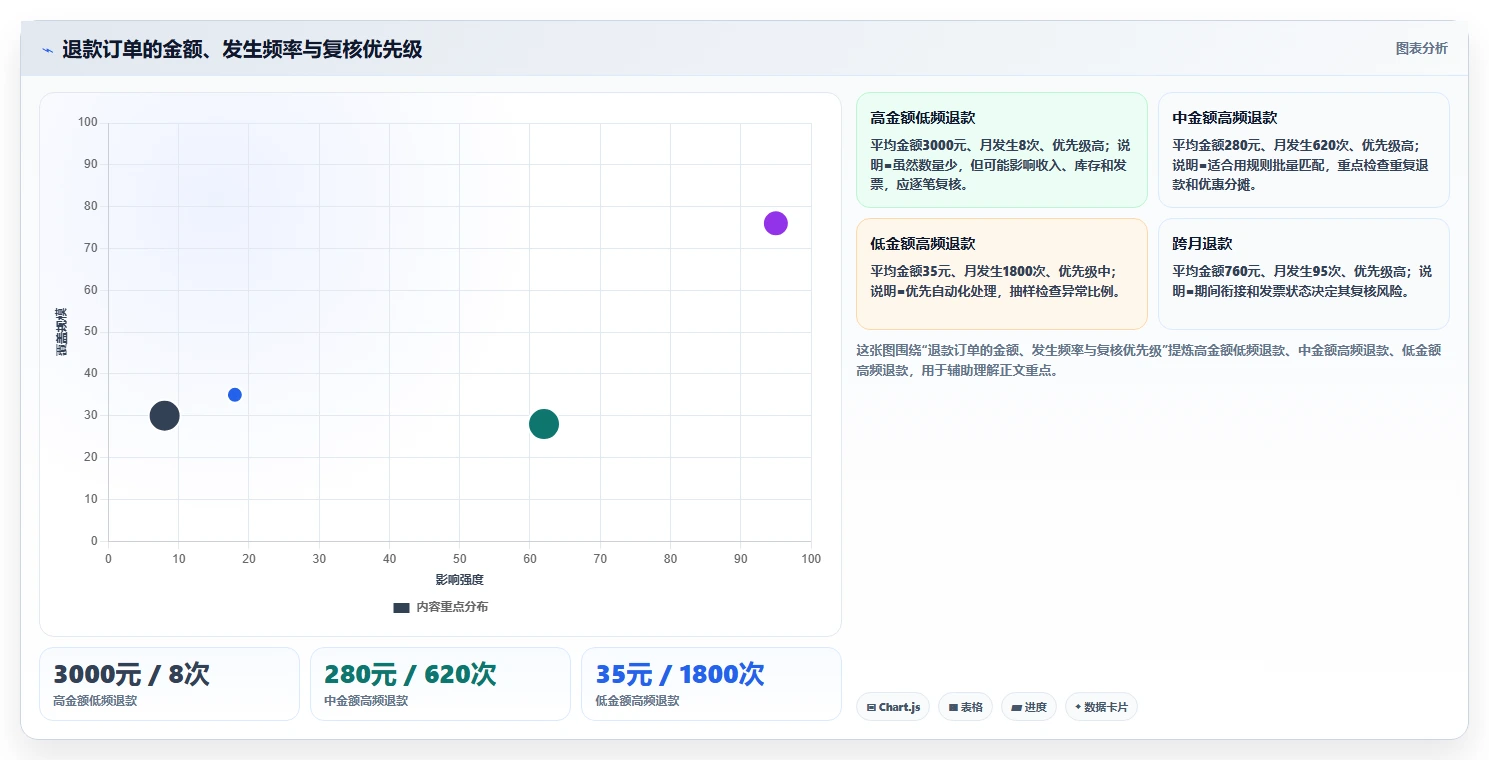The height and width of the screenshot is (760, 1489).
Task: Click the 表格 tag chip
Action: (x=965, y=707)
